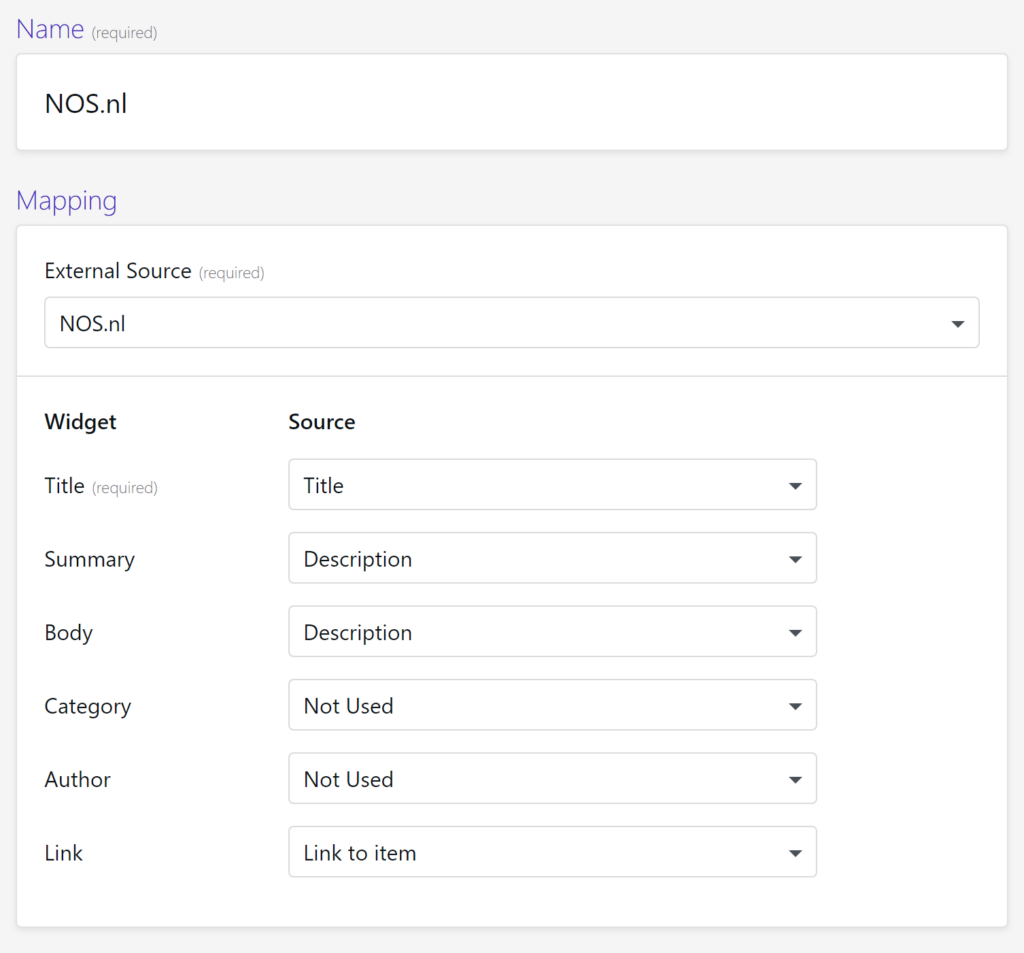Open the Link source dropdown
The height and width of the screenshot is (953, 1024).
(552, 852)
